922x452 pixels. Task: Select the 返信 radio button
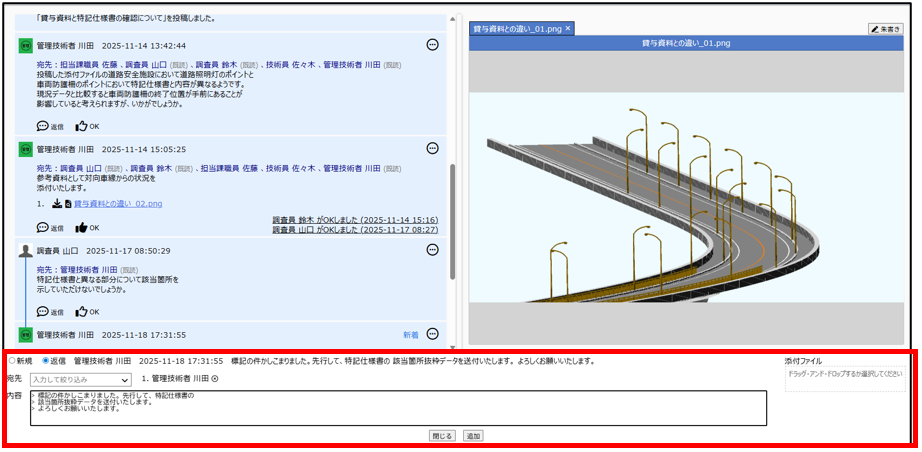pyautogui.click(x=45, y=360)
